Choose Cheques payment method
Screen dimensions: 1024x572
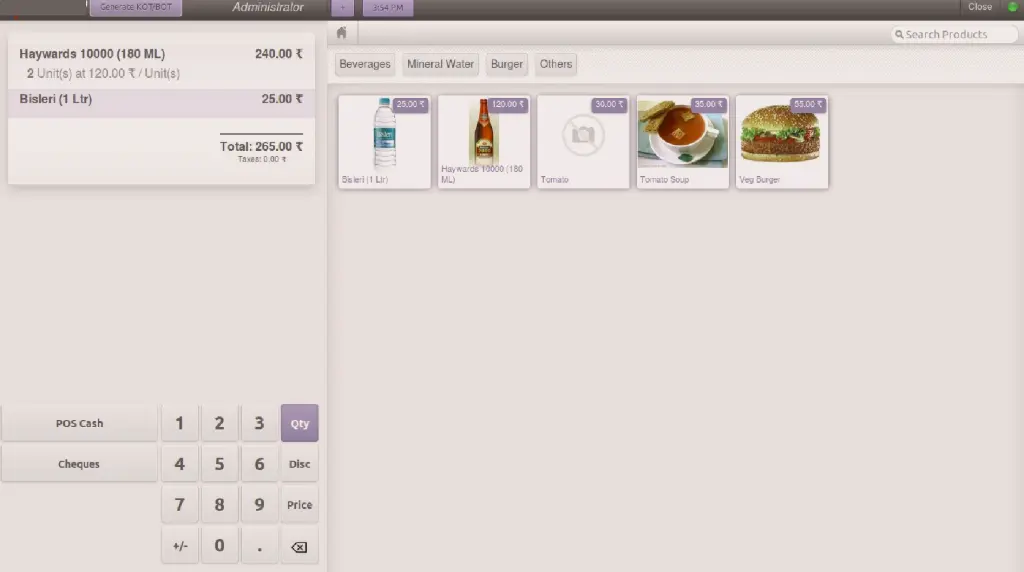coord(79,464)
